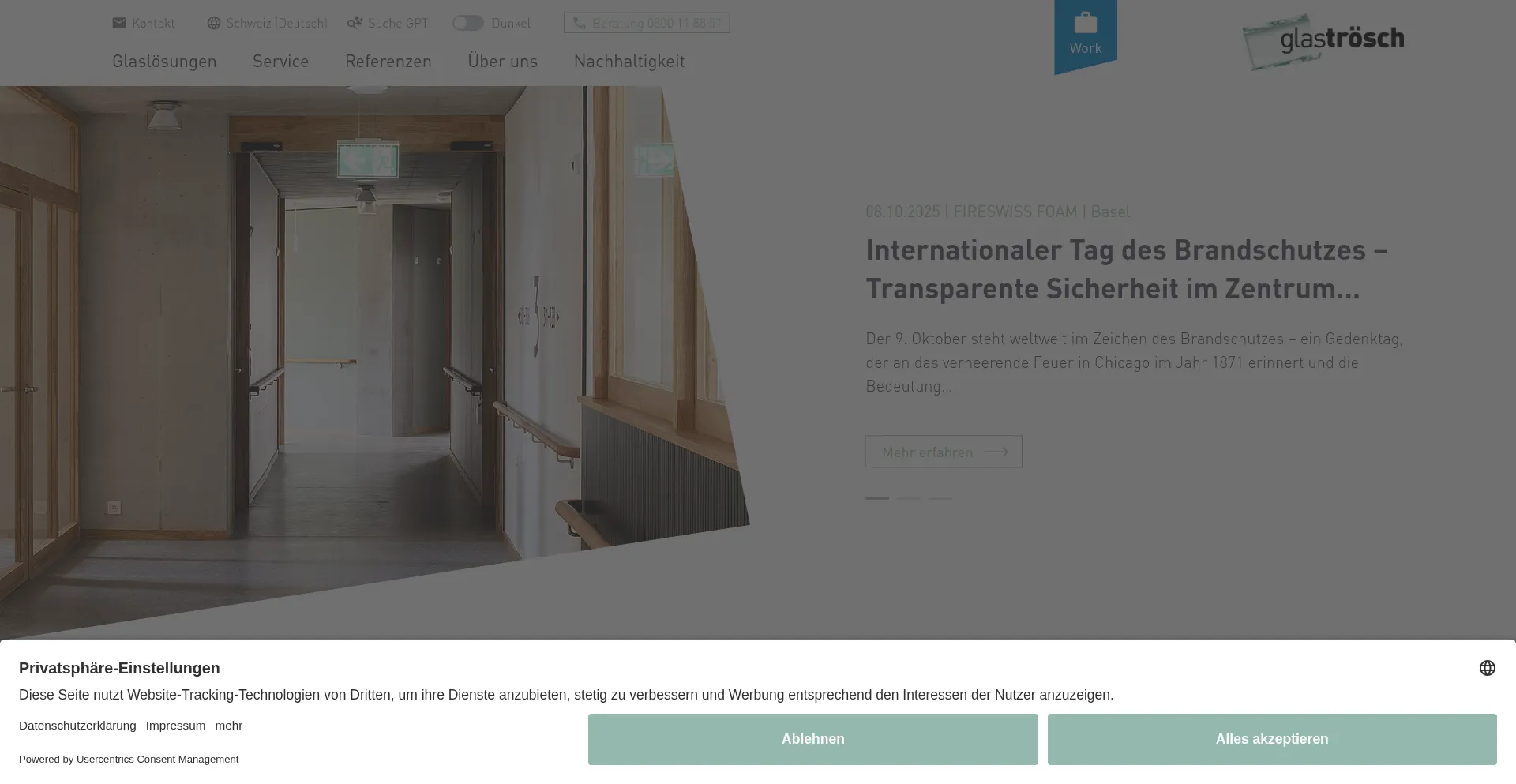
Task: Open the Work briefcase icon
Action: (1085, 23)
